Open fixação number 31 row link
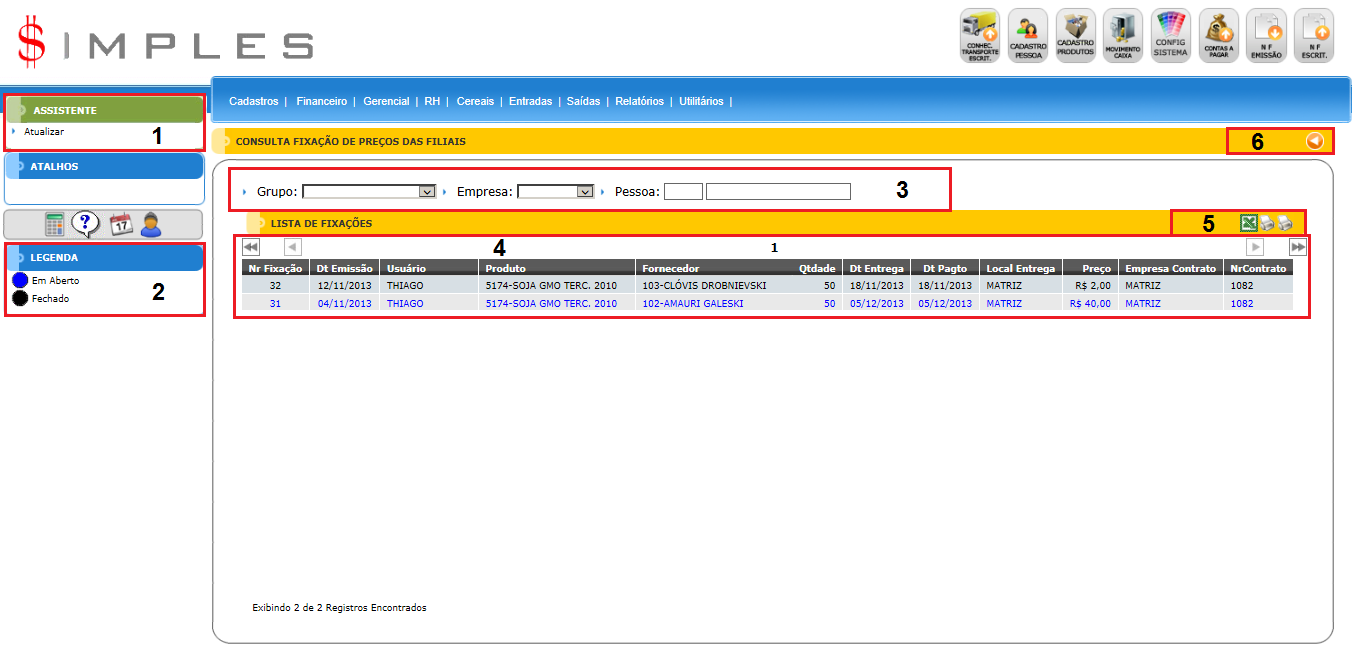The width and height of the screenshot is (1352, 648). tap(275, 304)
